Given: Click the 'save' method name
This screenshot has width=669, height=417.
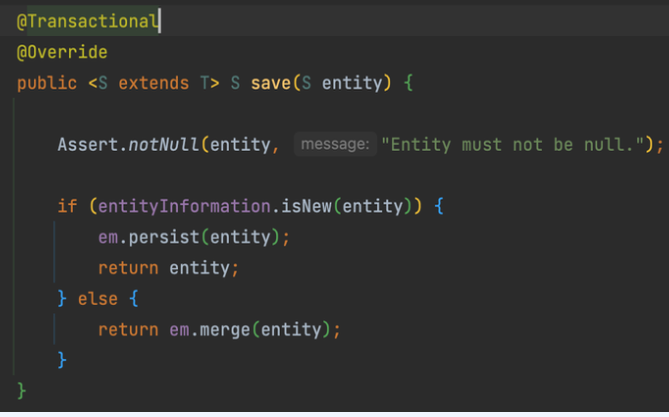Looking at the screenshot, I should pos(271,83).
